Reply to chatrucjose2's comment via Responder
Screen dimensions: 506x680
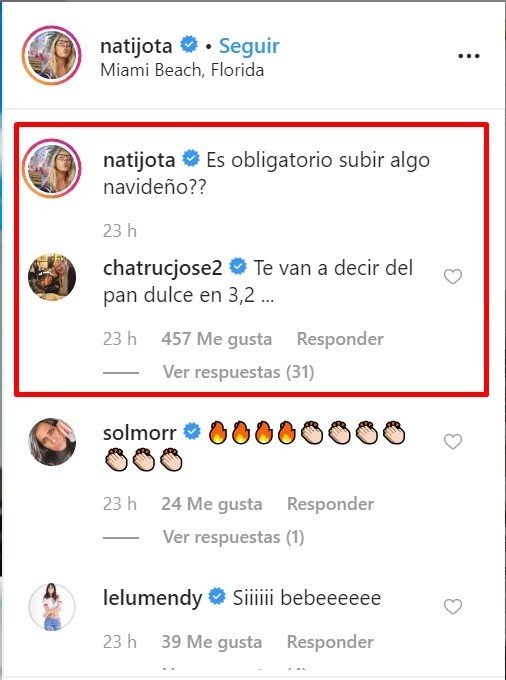(340, 339)
